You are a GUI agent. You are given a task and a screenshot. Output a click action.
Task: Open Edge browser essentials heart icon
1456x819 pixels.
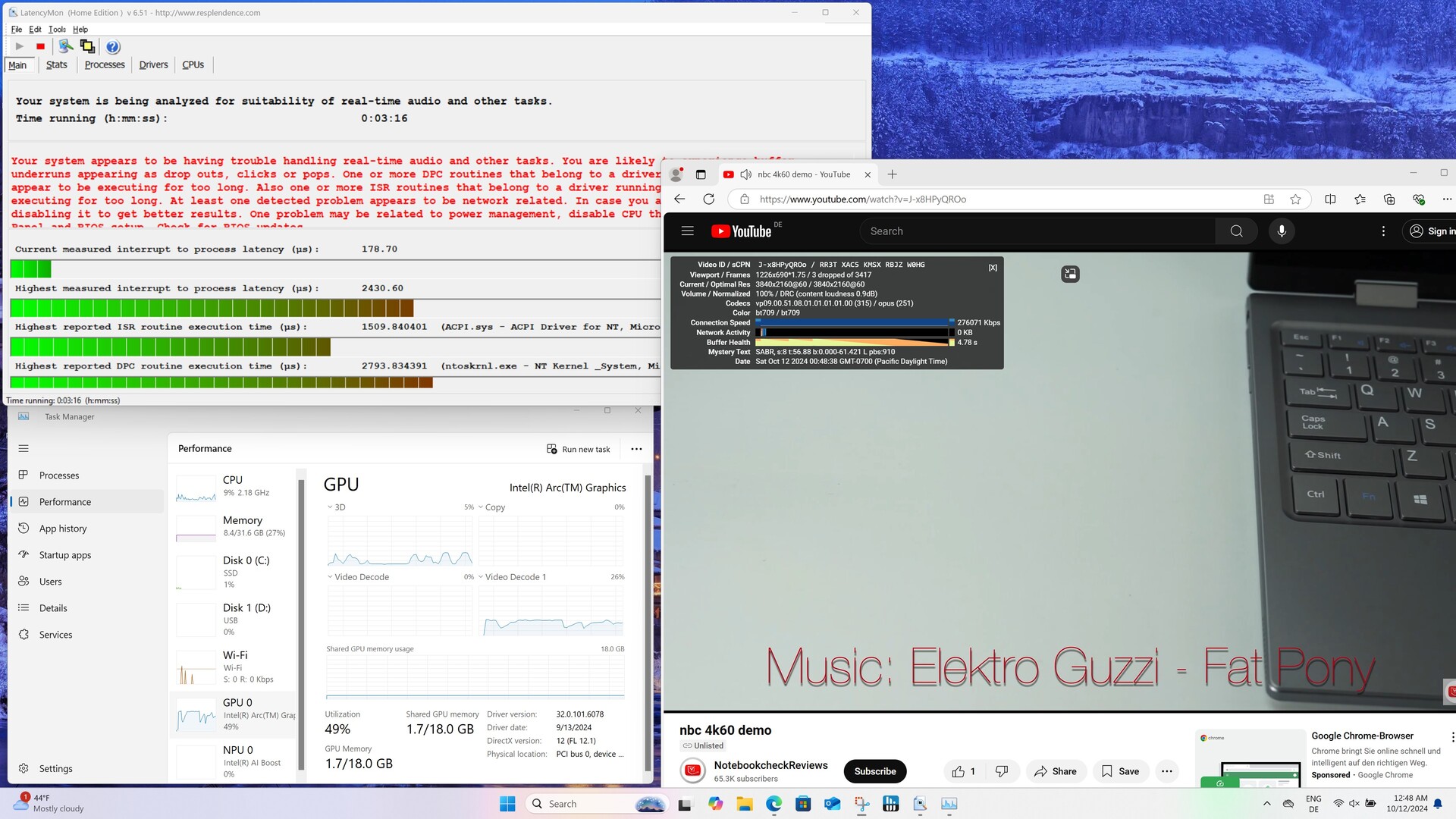pos(1419,199)
